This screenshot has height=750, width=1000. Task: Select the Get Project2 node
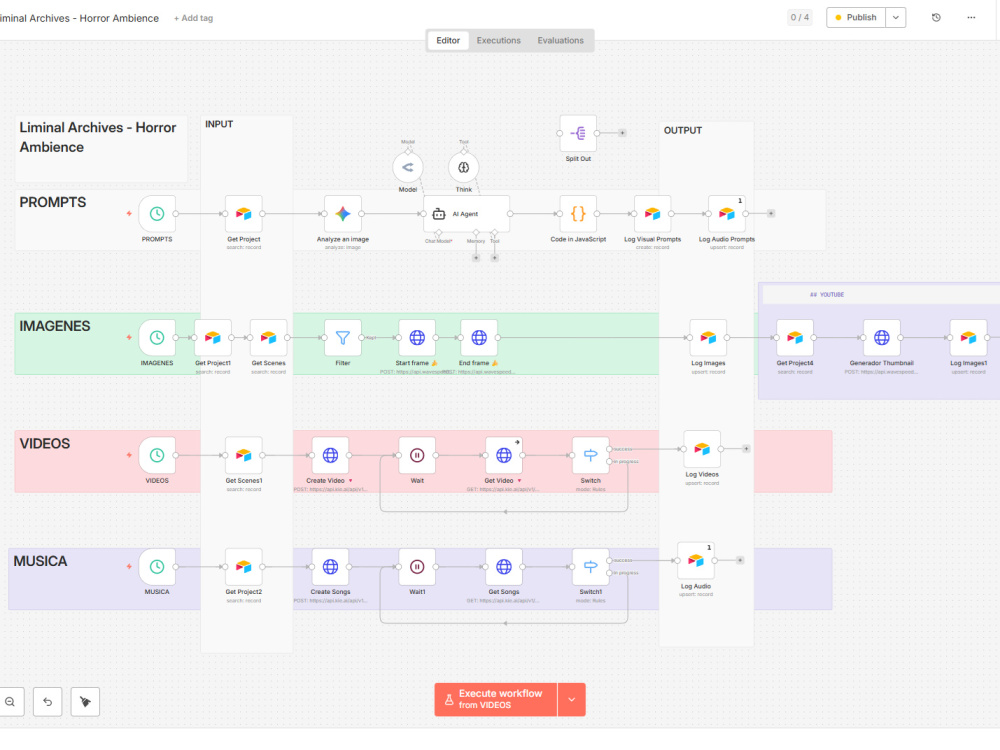(244, 566)
